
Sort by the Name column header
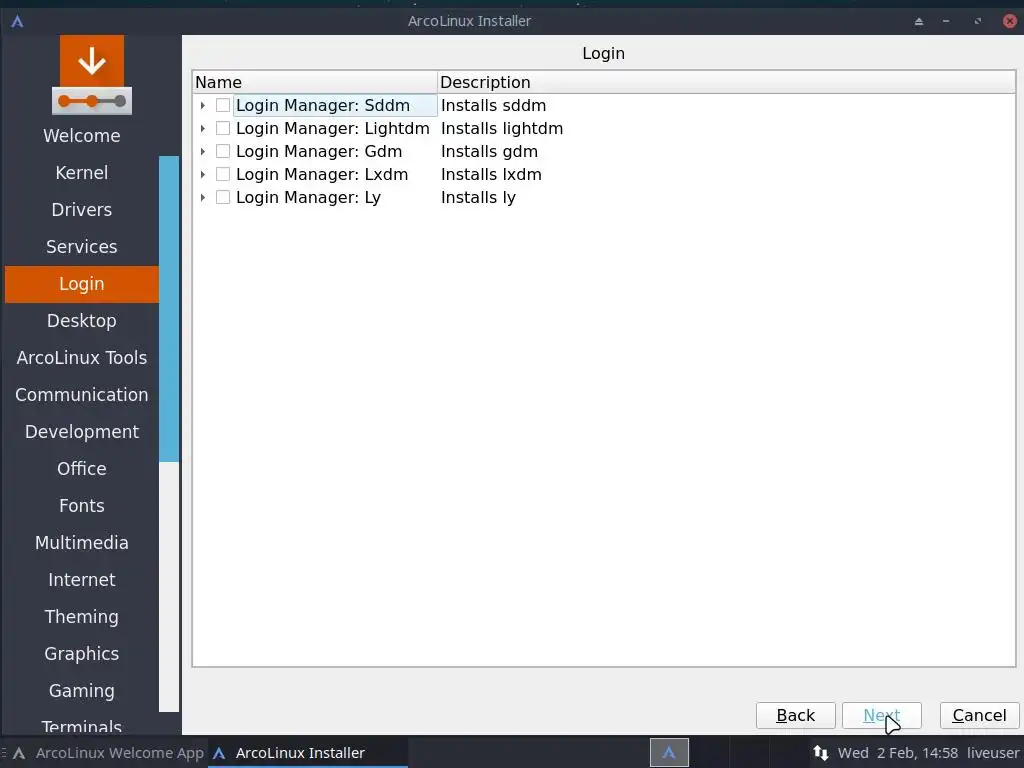pos(315,82)
